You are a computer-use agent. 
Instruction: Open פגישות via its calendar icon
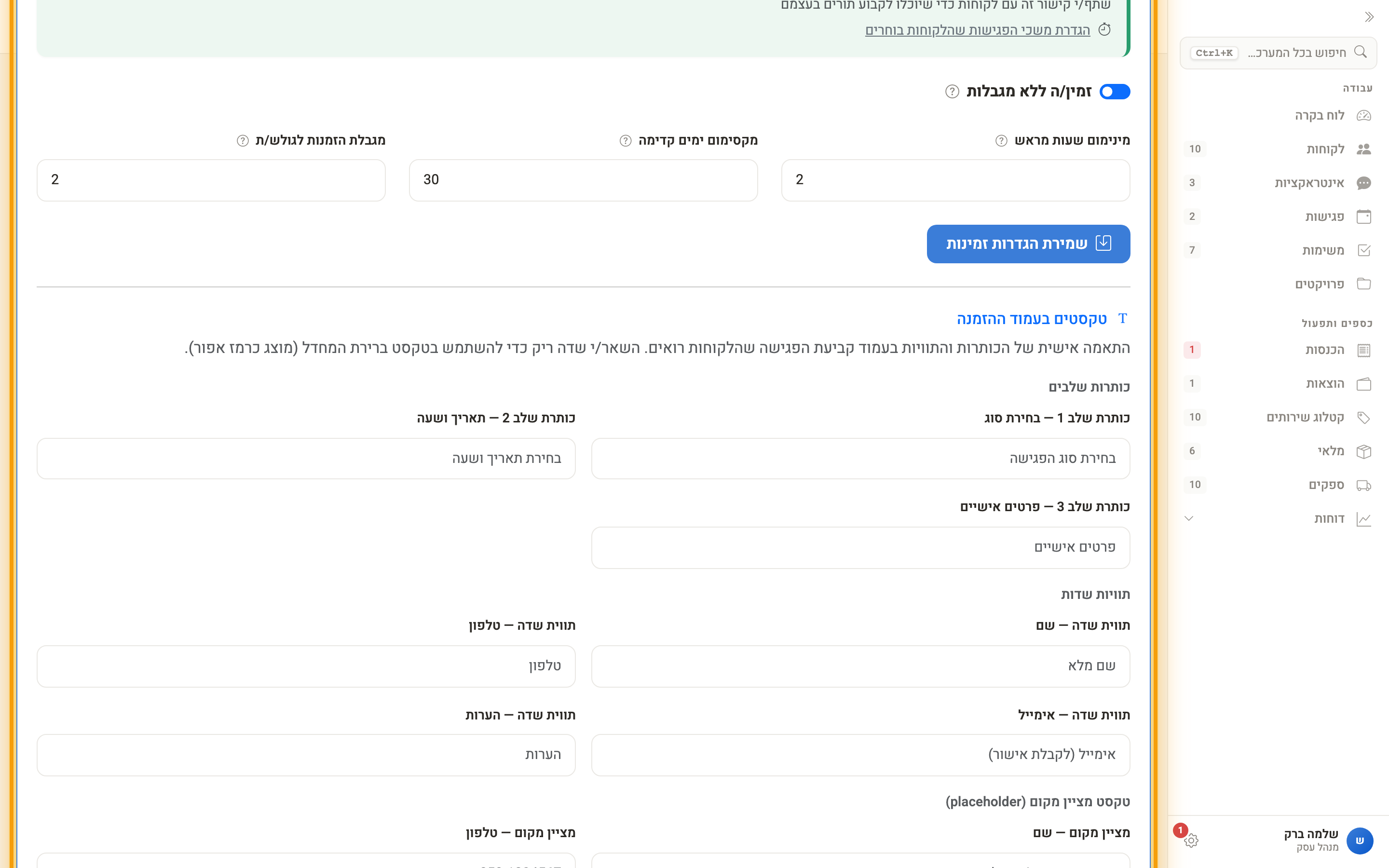[1364, 217]
